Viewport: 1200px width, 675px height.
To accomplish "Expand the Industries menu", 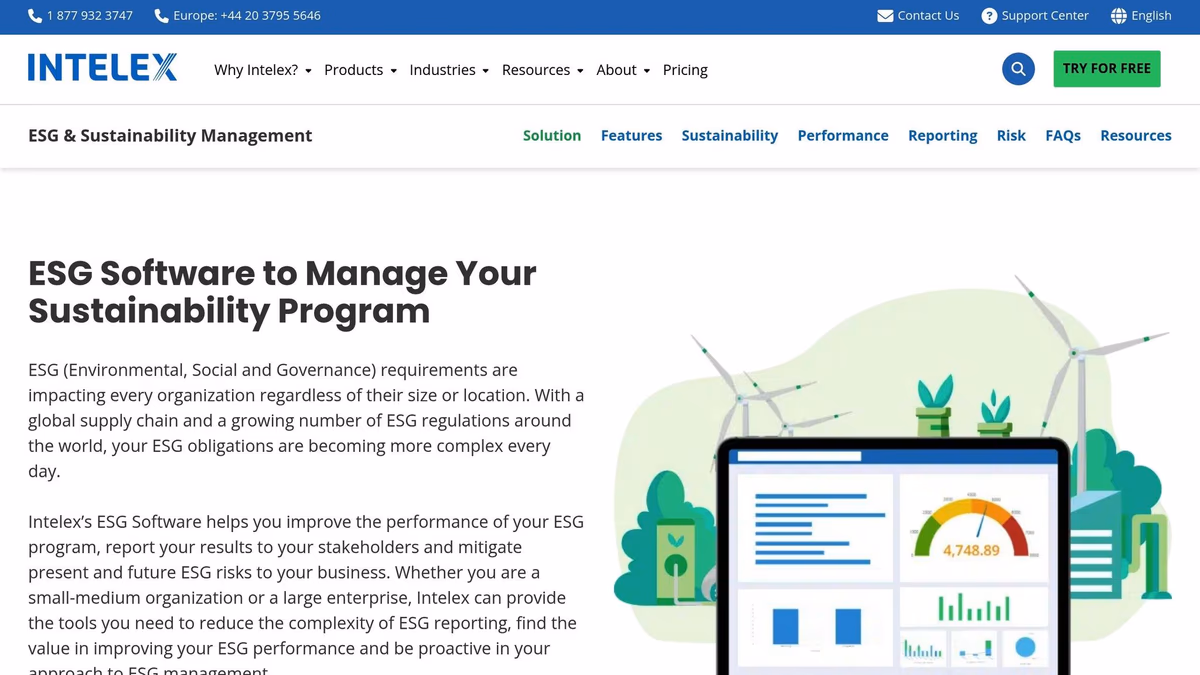I will point(449,70).
